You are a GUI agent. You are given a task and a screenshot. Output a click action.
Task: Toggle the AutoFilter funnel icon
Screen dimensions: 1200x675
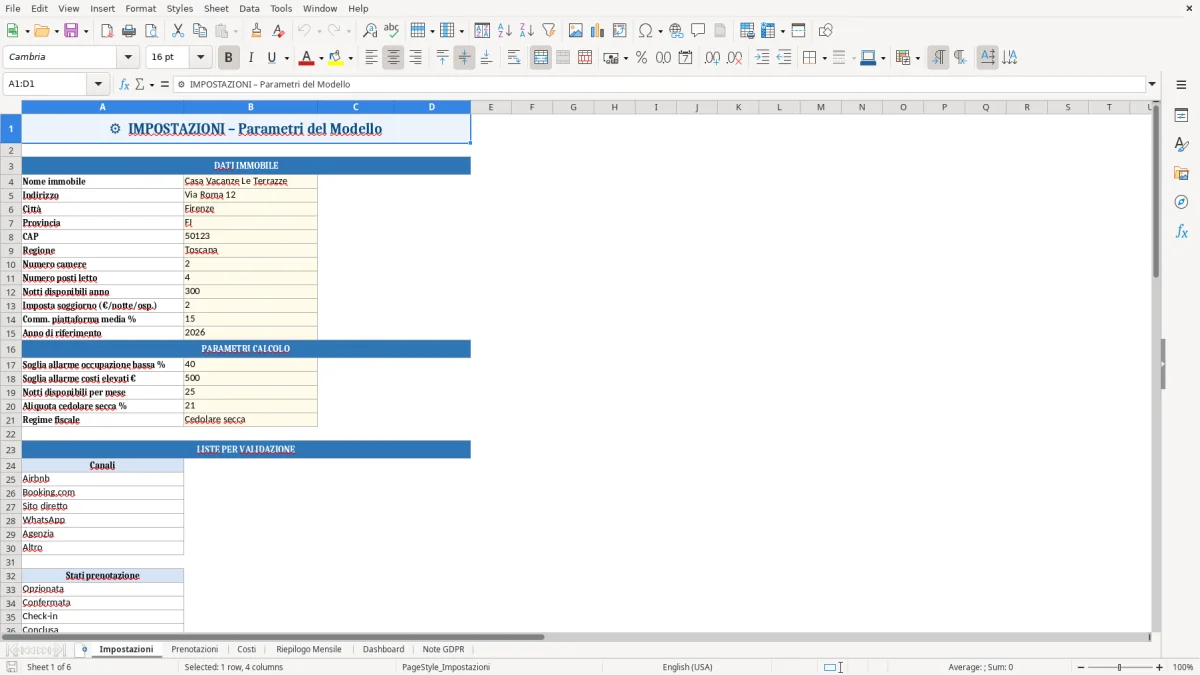click(x=548, y=31)
